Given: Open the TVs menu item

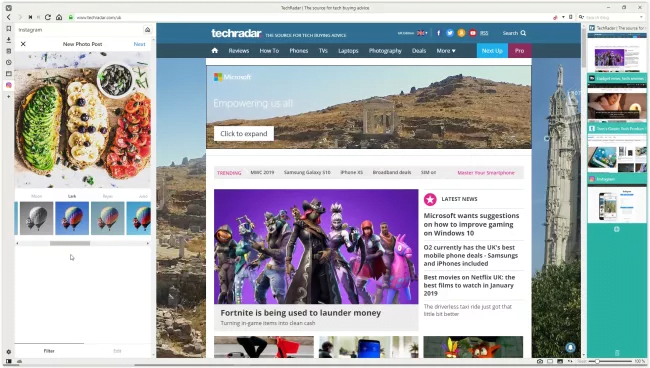Looking at the screenshot, I should coord(323,51).
